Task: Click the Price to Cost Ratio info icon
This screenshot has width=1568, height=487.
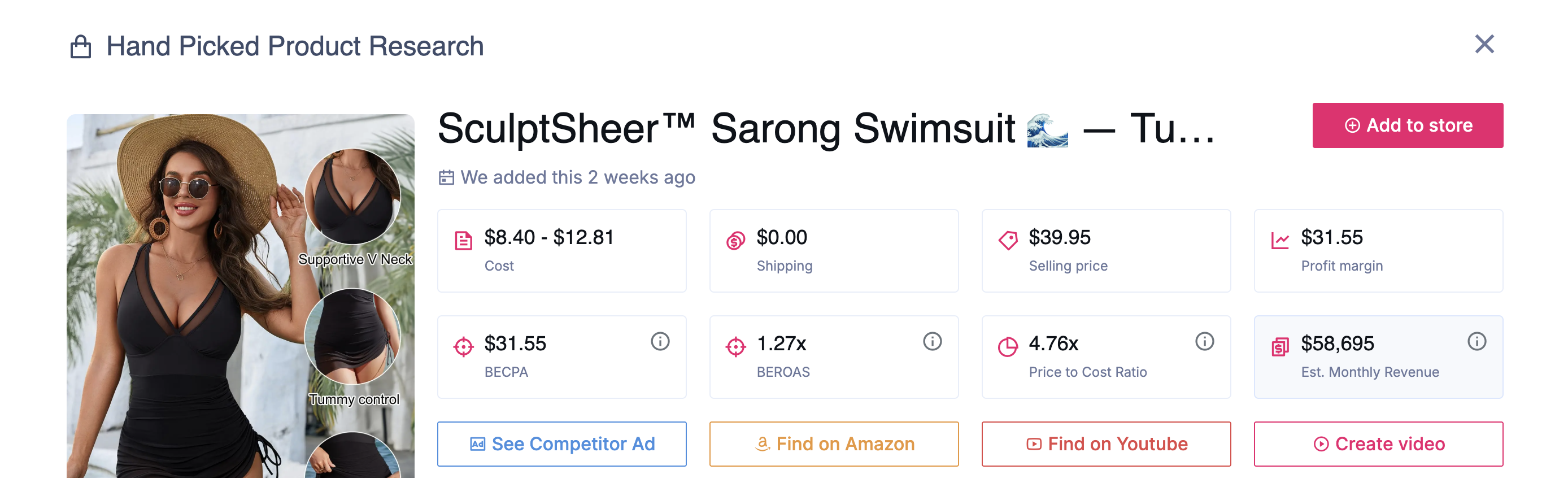Action: (1204, 341)
